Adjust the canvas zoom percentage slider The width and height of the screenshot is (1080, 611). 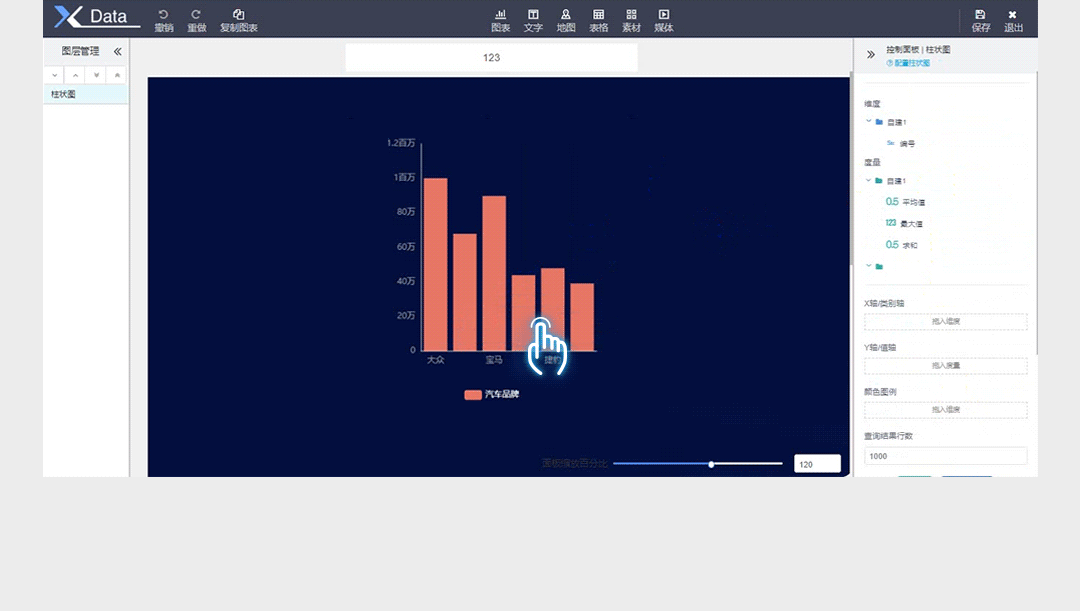tap(711, 464)
